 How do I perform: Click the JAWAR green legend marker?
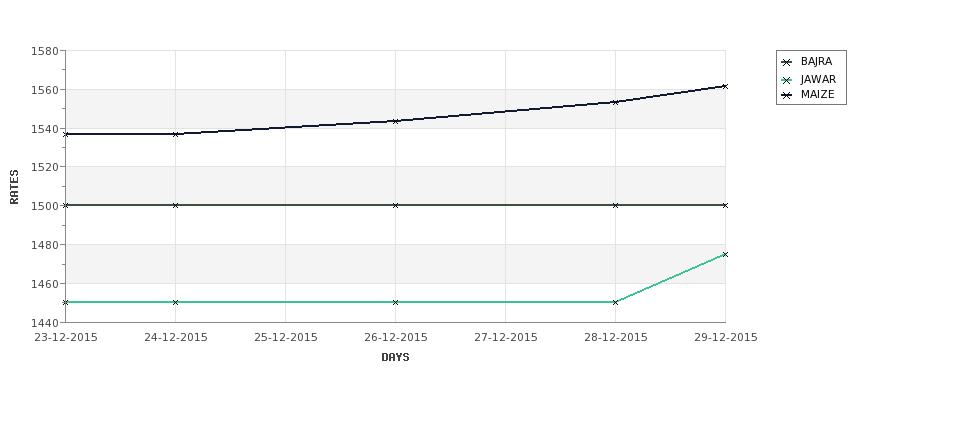(x=787, y=80)
